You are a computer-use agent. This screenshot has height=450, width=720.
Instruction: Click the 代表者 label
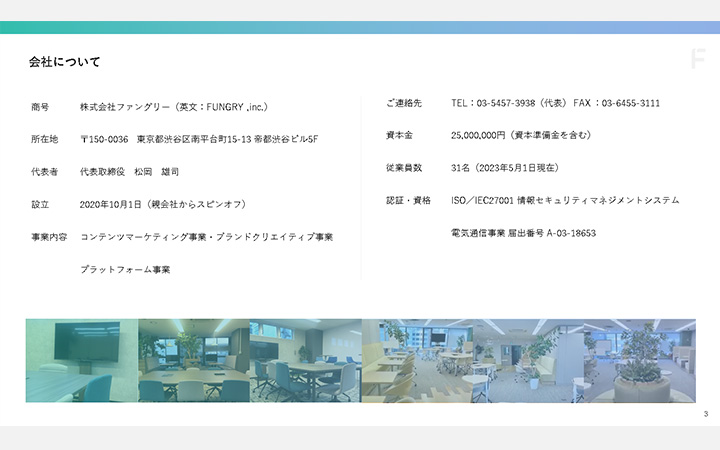(45, 172)
